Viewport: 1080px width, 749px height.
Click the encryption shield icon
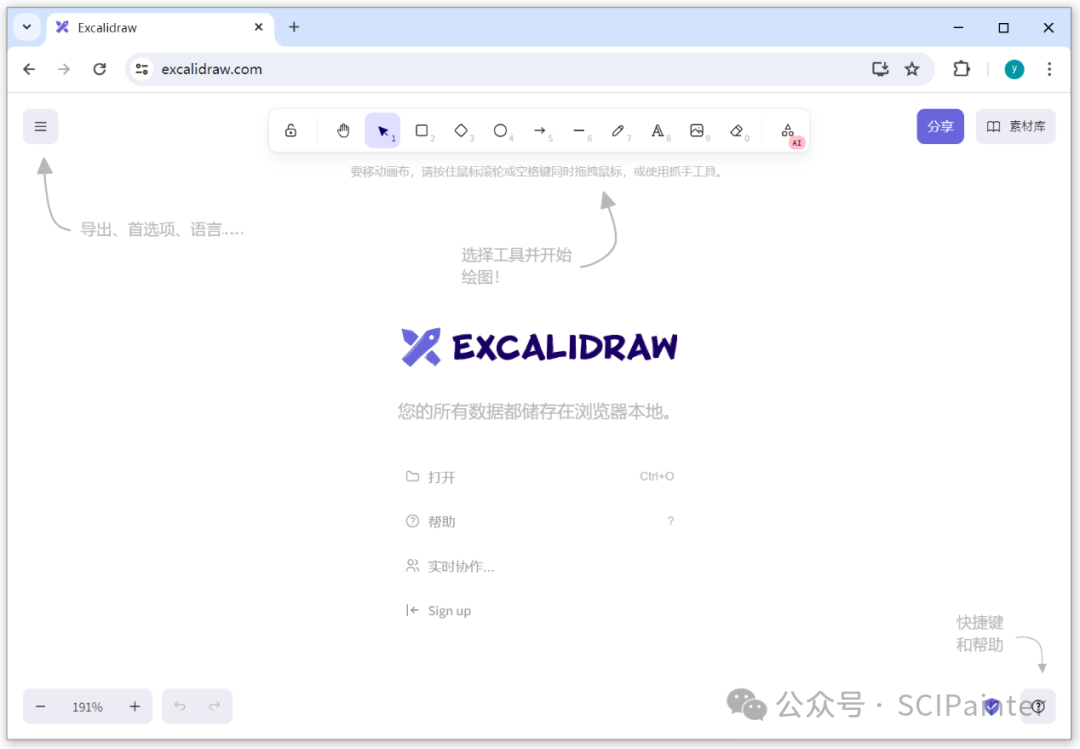tap(992, 706)
